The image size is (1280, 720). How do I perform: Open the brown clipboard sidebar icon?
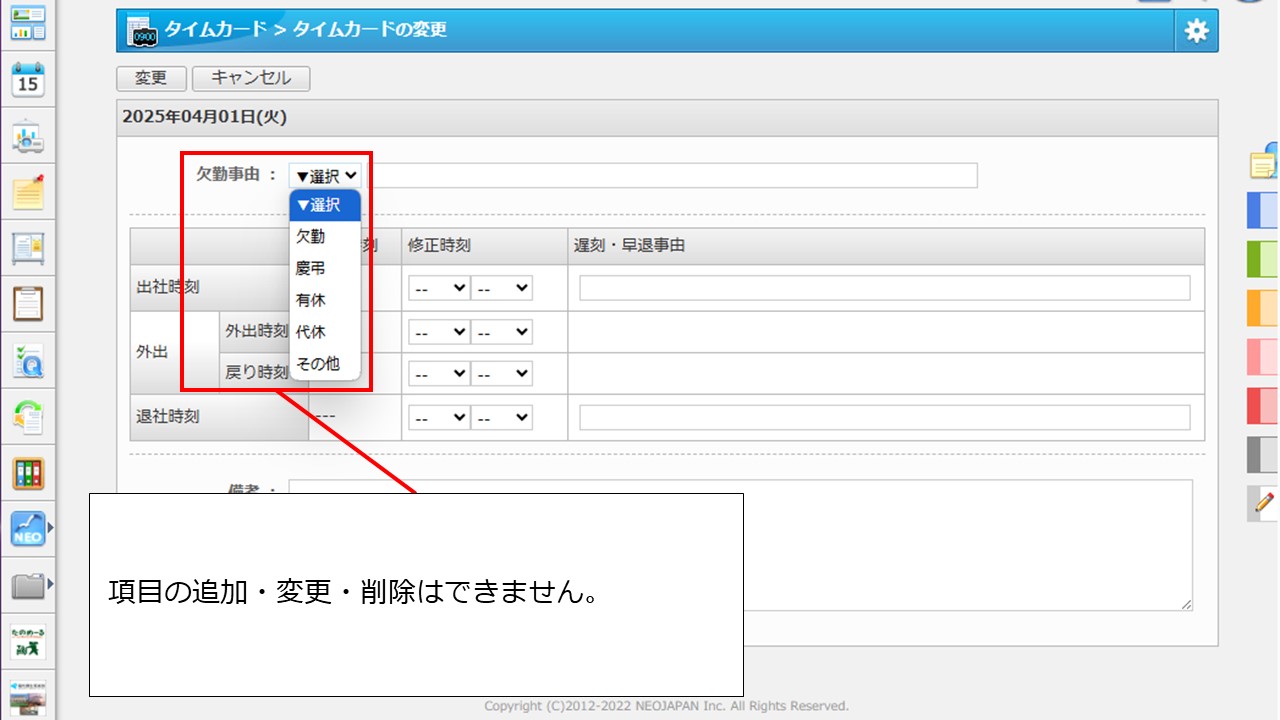(28, 303)
